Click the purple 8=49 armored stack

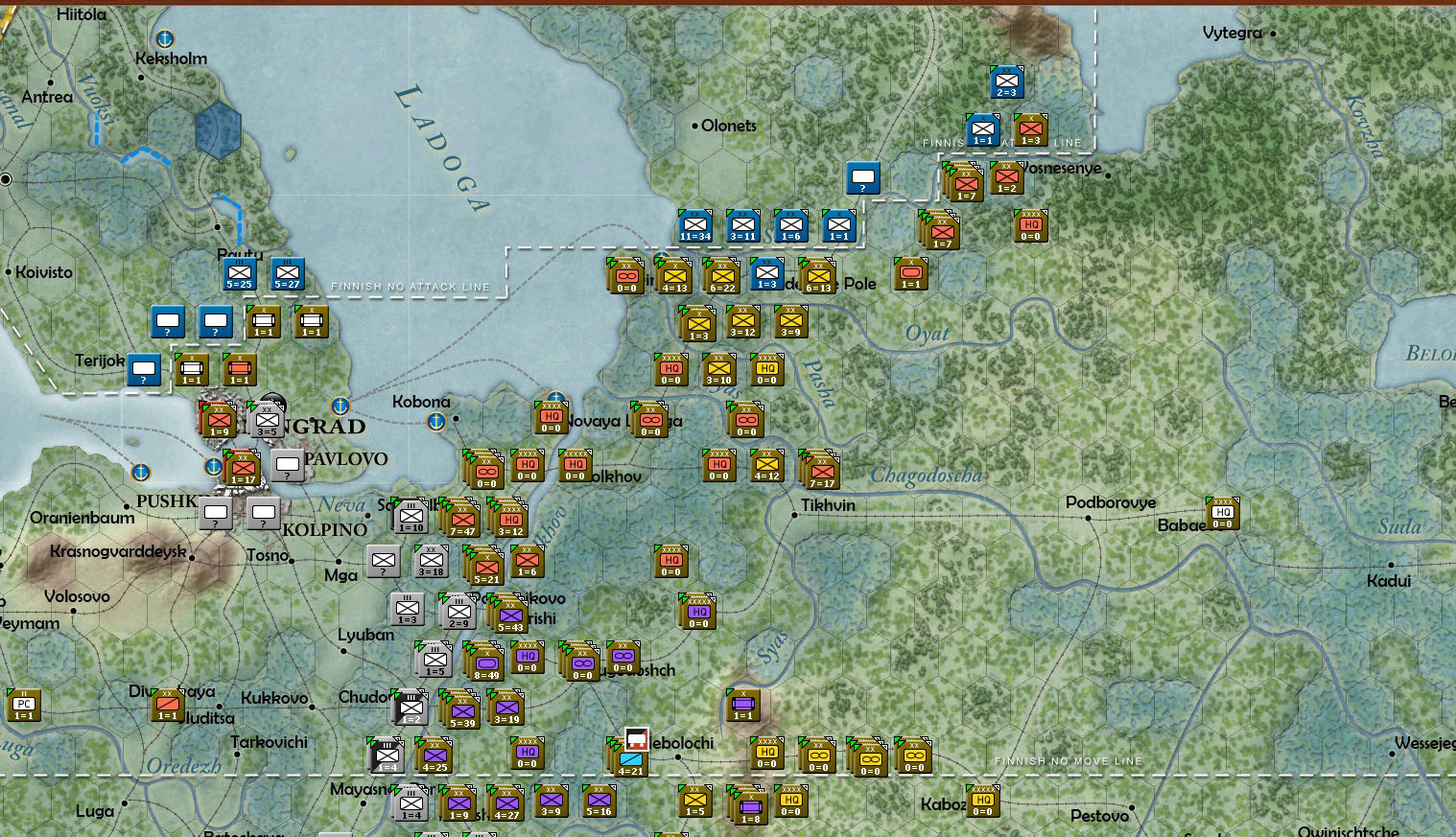tap(484, 662)
